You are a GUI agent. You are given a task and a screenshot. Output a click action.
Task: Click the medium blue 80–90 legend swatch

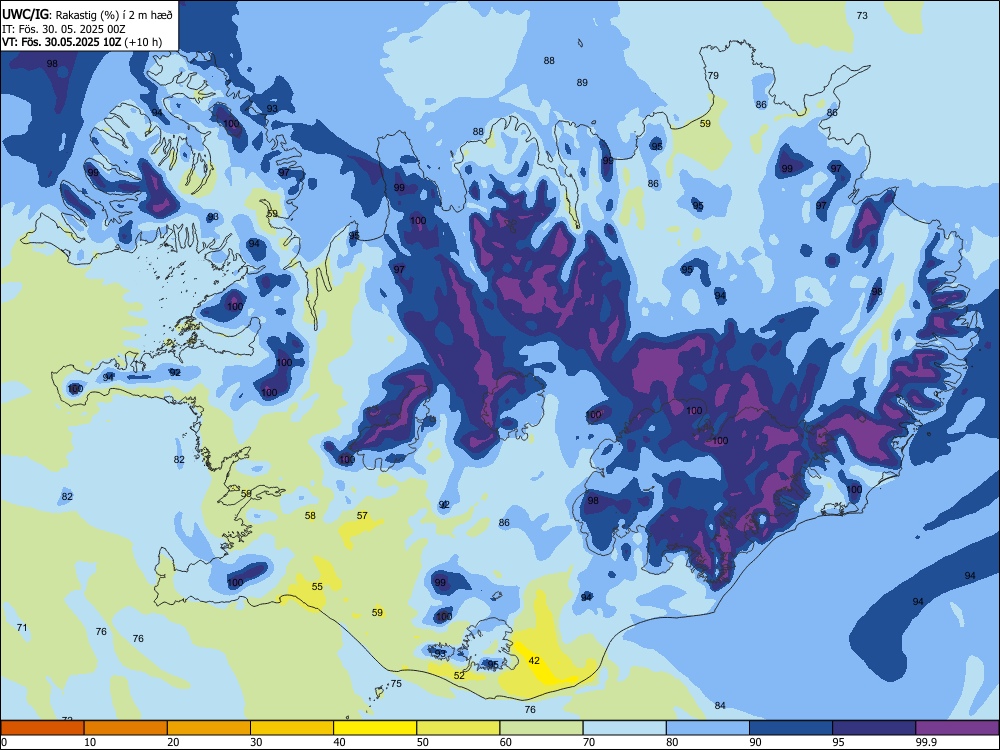point(708,728)
